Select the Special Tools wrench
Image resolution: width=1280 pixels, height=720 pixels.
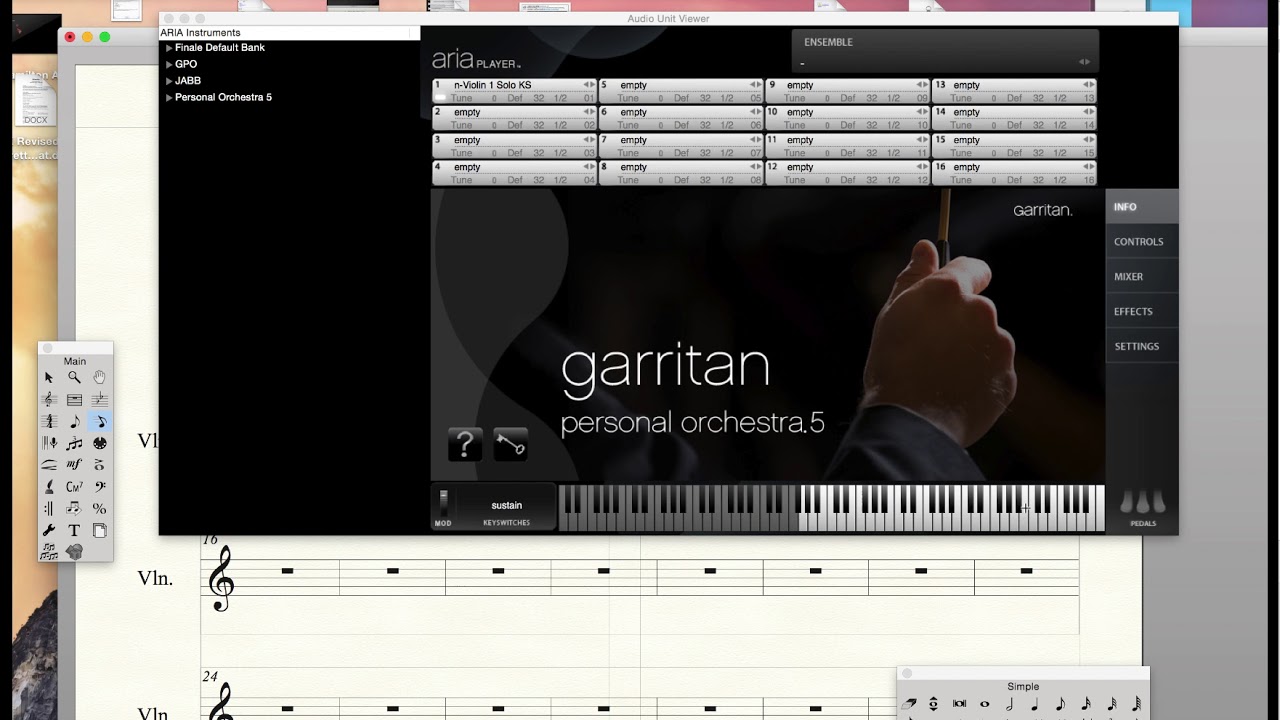49,531
